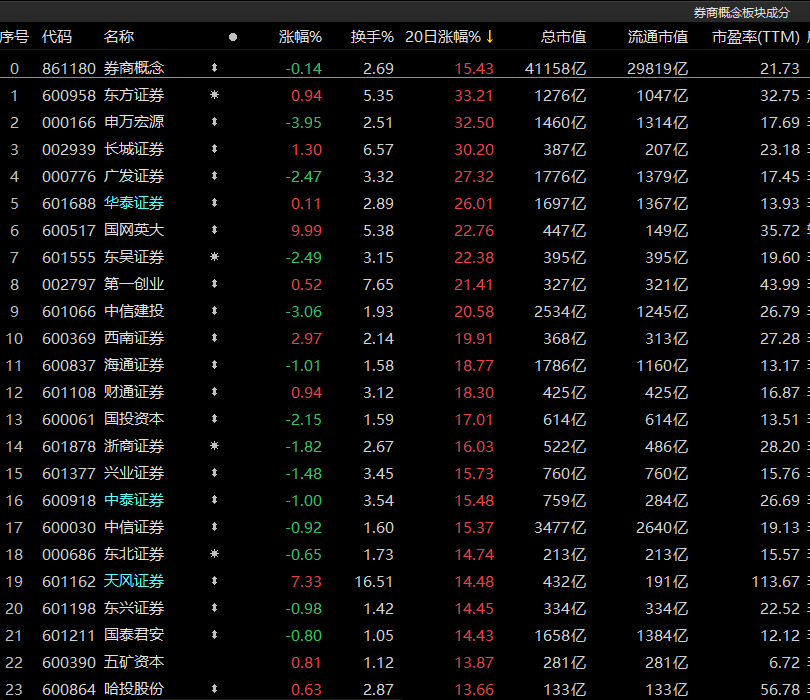The image size is (810, 700).
Task: Select stock name 国网英大
Action: point(134,230)
